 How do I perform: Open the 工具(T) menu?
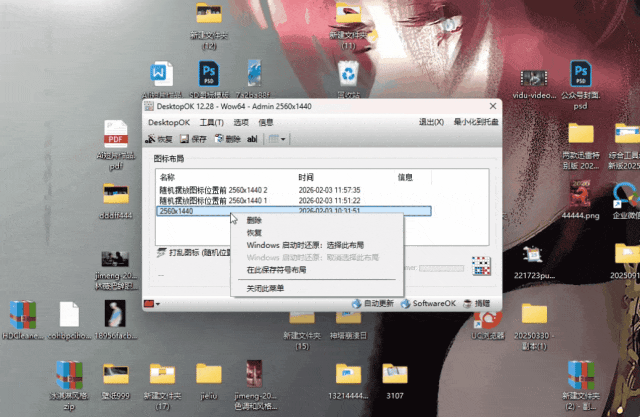tap(211, 122)
